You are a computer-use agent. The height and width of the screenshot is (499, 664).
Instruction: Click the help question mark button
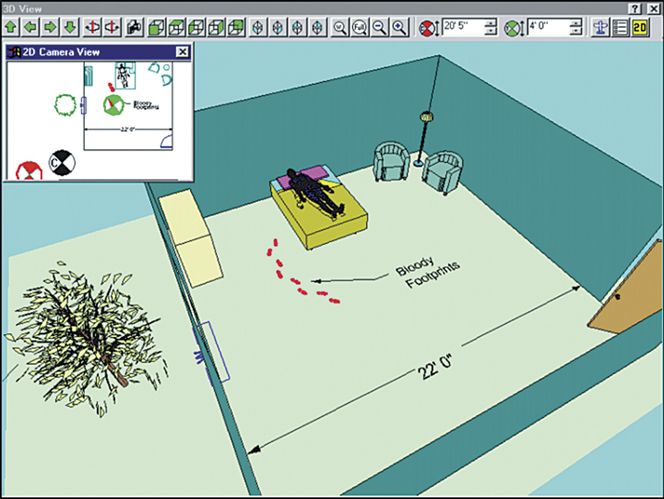[636, 7]
